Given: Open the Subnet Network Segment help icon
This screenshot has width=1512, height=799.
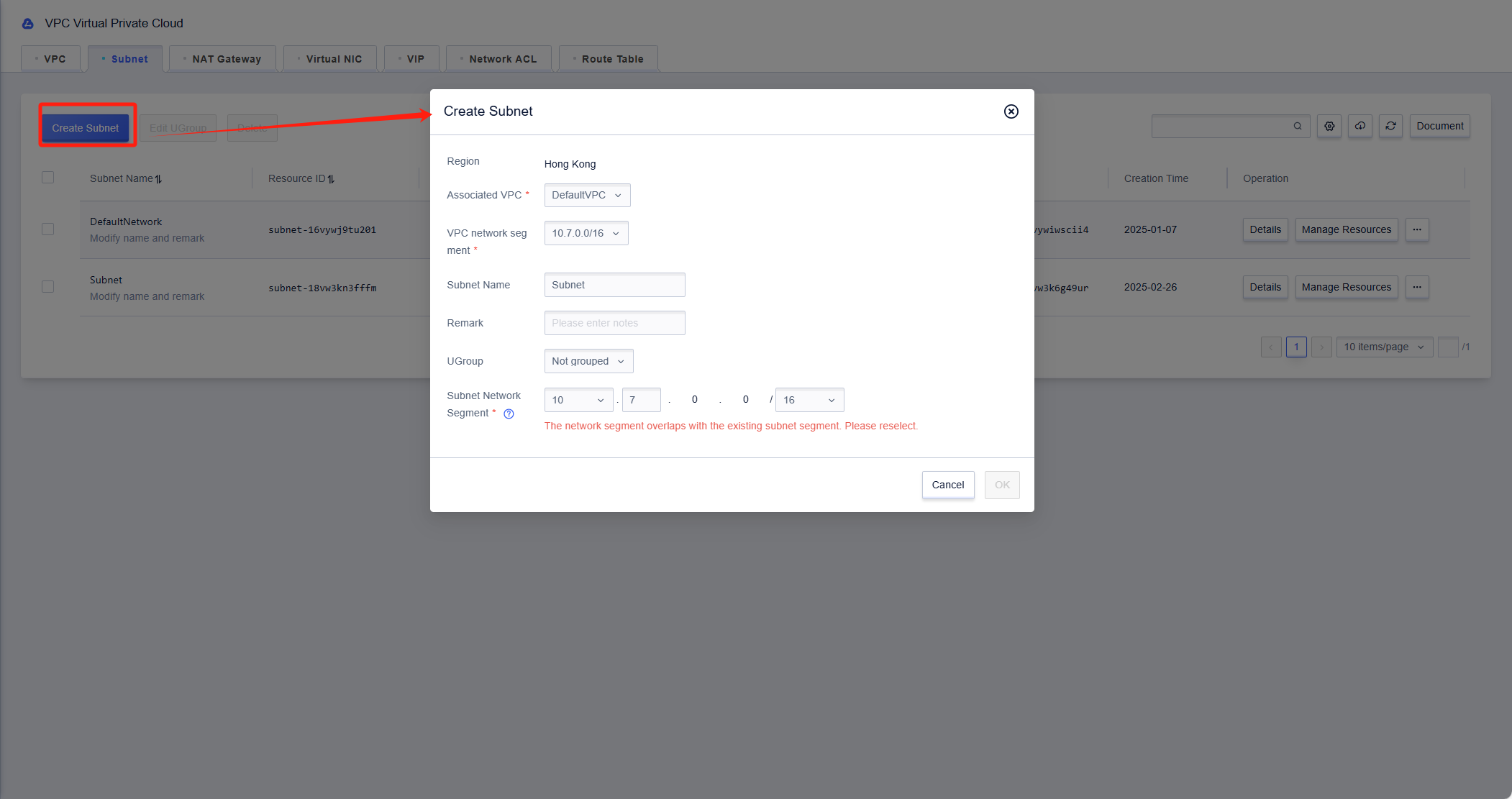Looking at the screenshot, I should point(509,414).
